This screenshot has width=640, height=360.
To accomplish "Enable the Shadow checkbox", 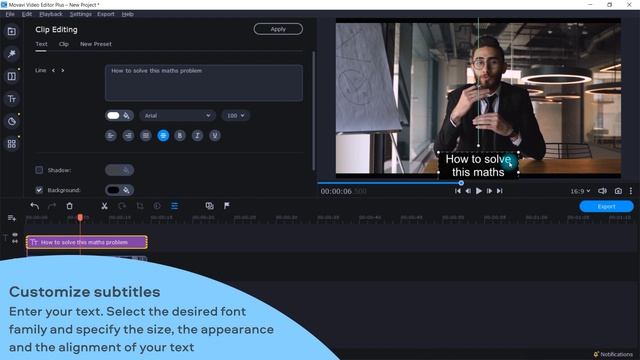I will [x=39, y=170].
